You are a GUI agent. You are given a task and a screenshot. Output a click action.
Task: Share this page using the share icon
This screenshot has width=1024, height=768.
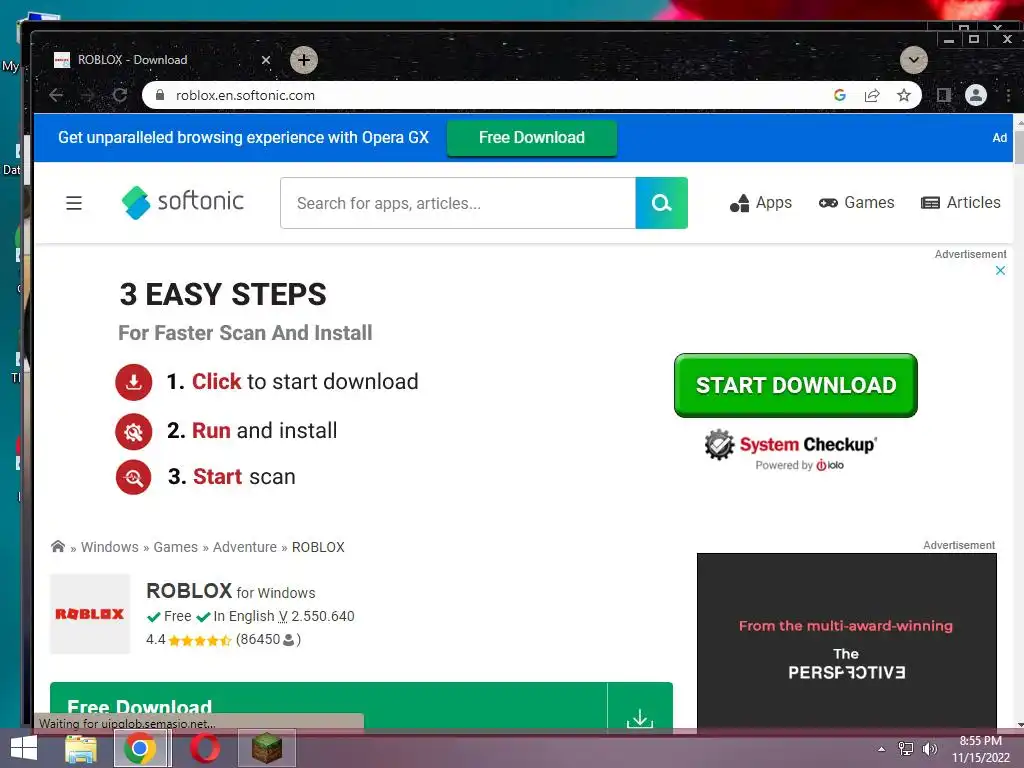click(x=872, y=95)
